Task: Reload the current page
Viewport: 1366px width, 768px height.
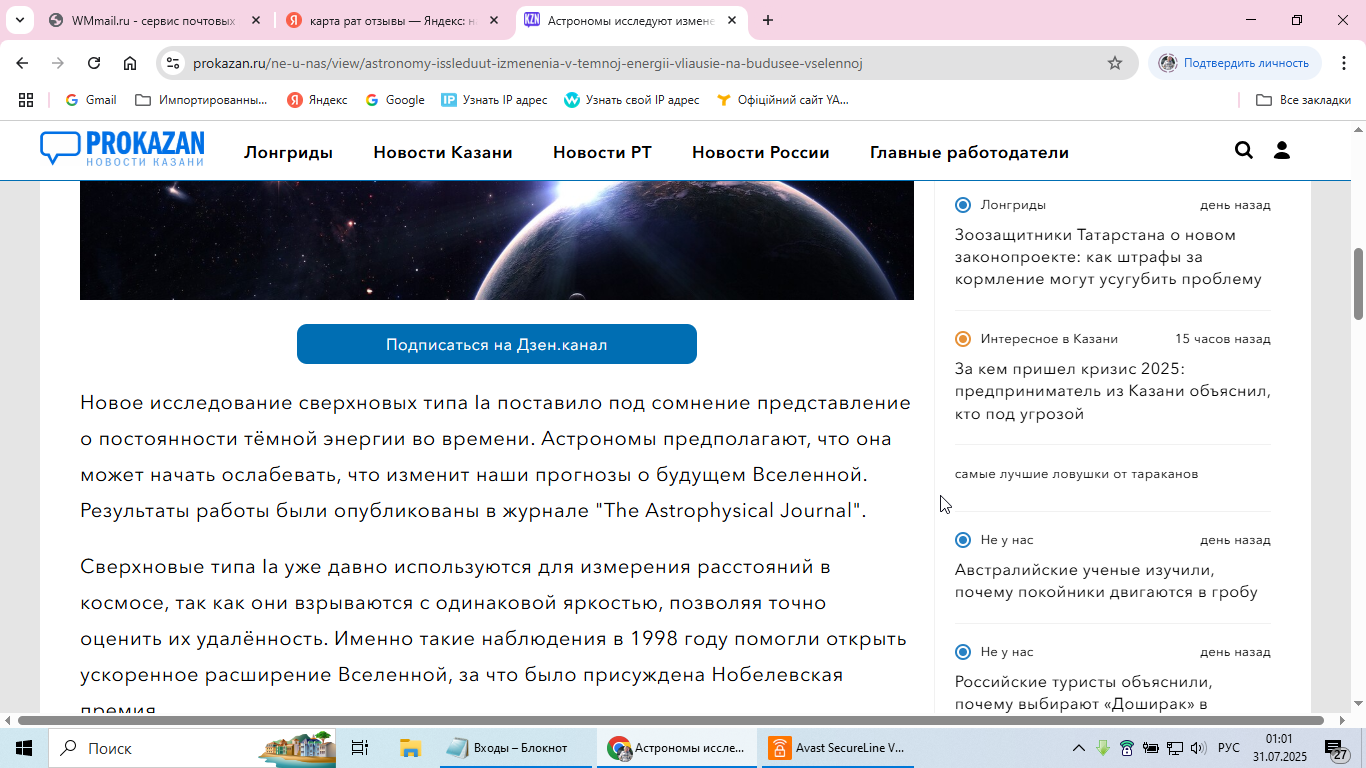Action: point(94,63)
